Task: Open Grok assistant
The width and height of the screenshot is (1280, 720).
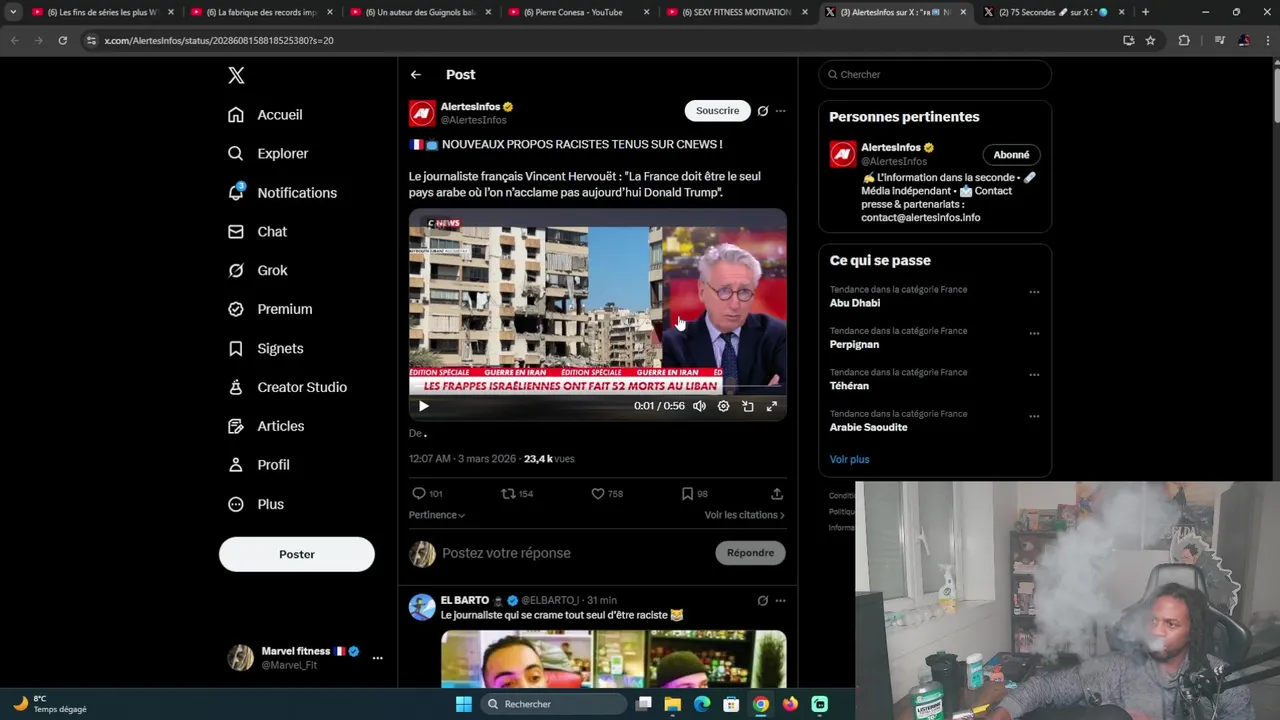Action: pyautogui.click(x=257, y=271)
